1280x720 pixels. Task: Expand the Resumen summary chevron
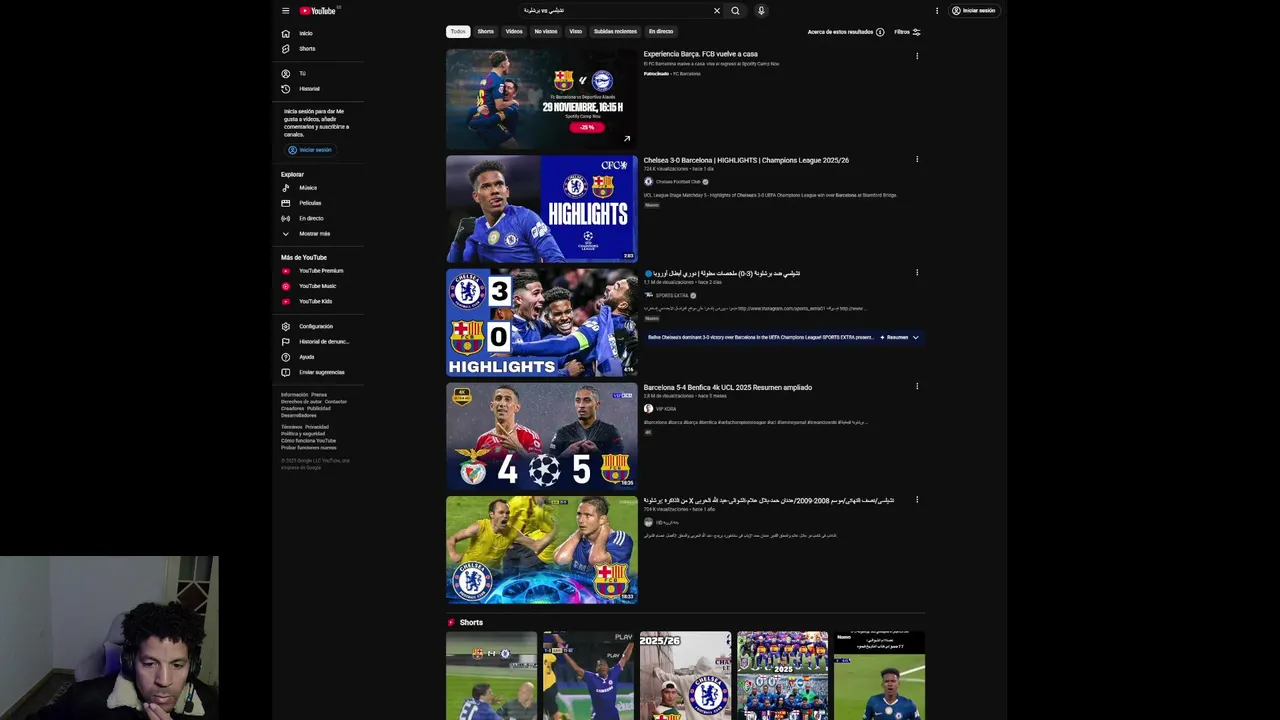915,338
